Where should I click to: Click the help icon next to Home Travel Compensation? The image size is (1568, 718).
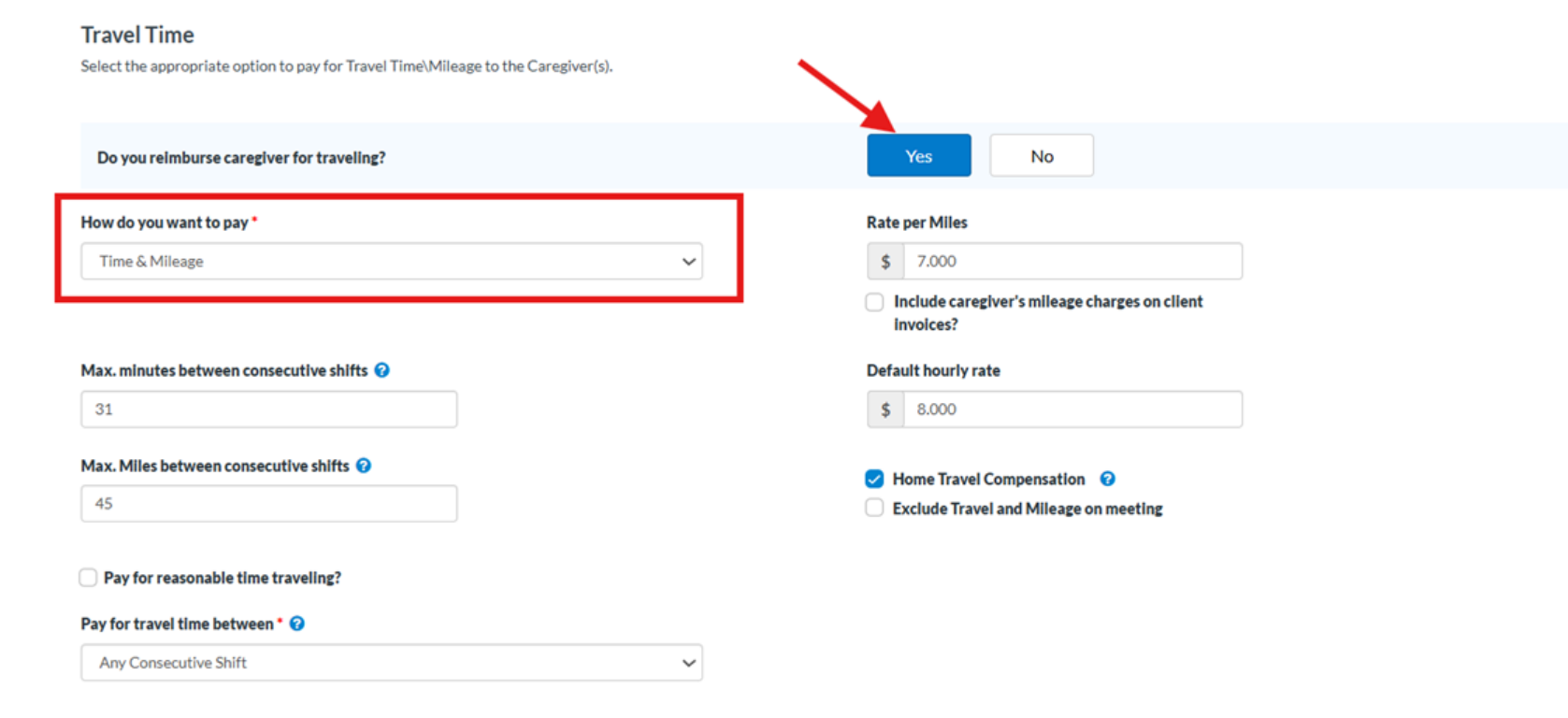(1107, 479)
